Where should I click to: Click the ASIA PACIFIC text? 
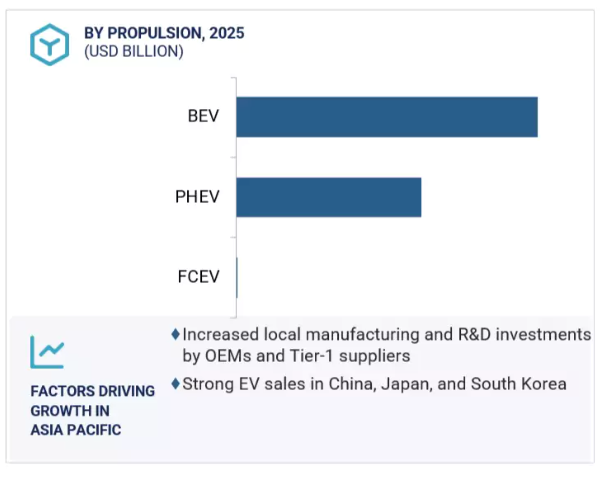(x=76, y=430)
